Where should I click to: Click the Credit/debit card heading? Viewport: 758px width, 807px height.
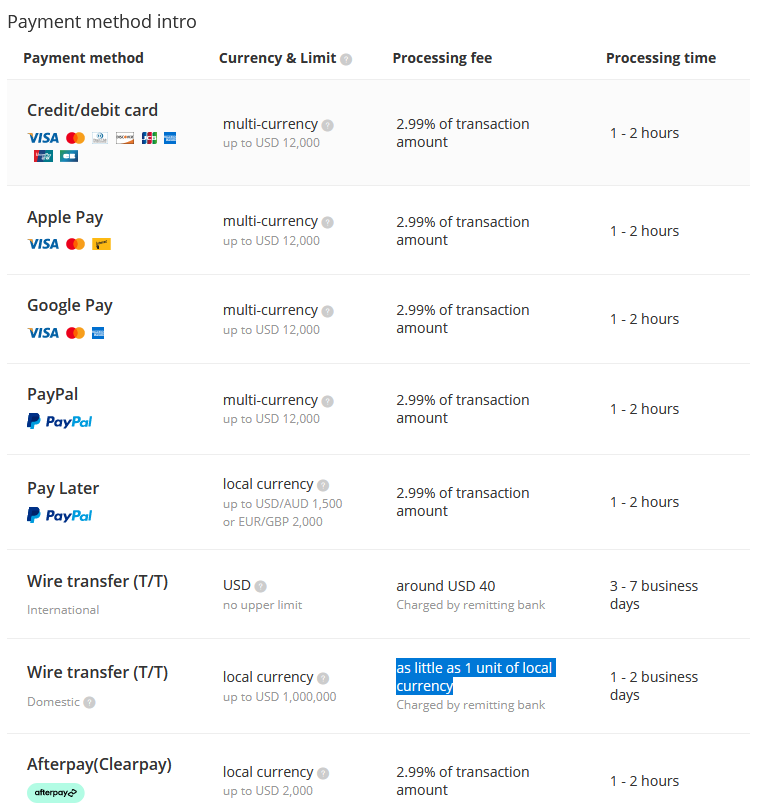(92, 110)
